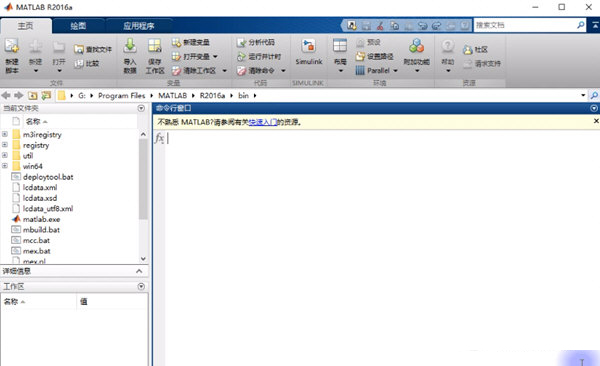Click New Variable (新建变量) in toolstrip
The width and height of the screenshot is (600, 366).
[x=191, y=42]
